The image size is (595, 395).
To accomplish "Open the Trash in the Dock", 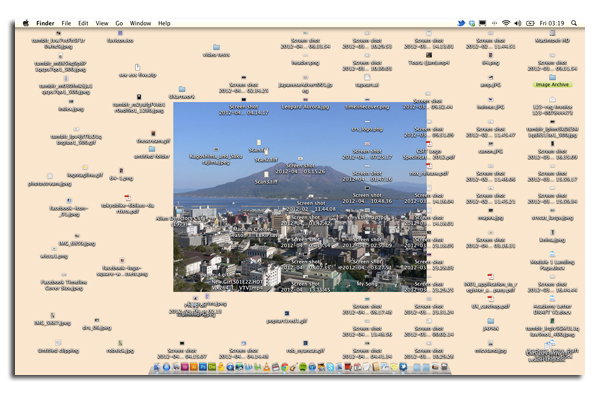I will 444,367.
